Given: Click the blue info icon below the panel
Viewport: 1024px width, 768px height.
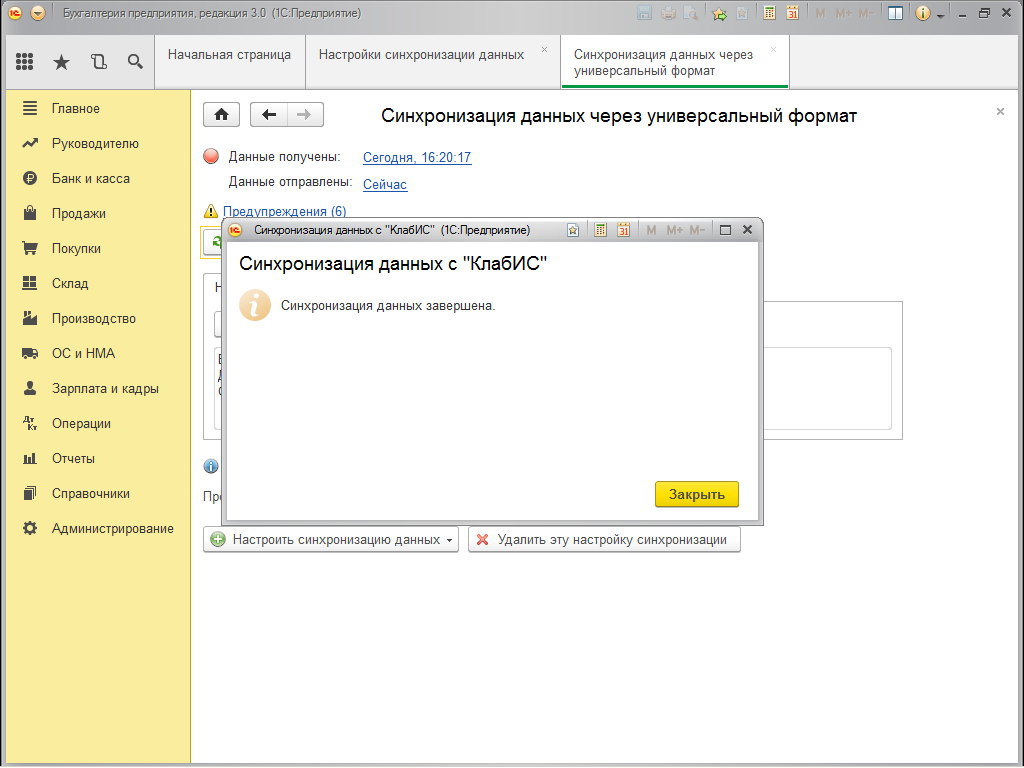Looking at the screenshot, I should pyautogui.click(x=211, y=466).
